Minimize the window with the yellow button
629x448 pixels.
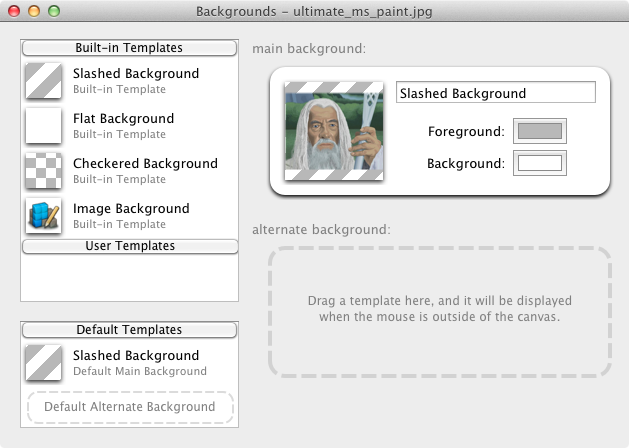pos(34,11)
